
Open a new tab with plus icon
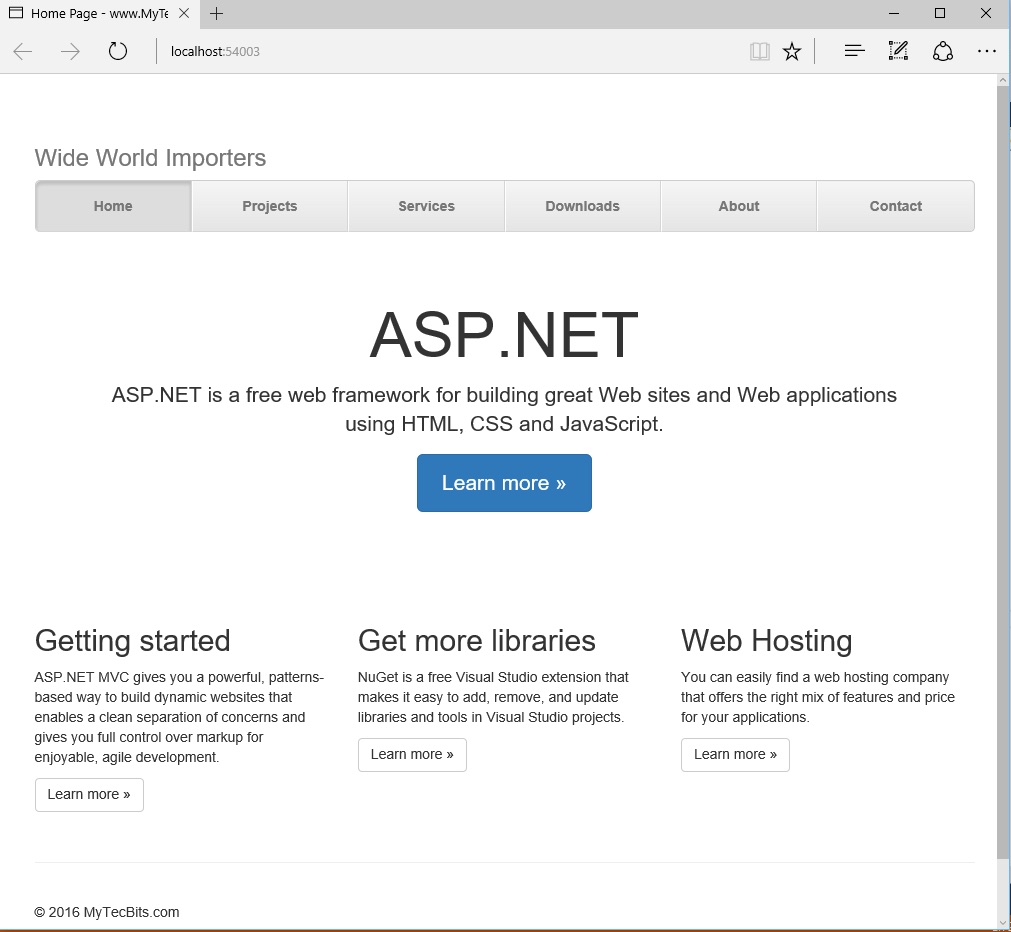point(217,14)
